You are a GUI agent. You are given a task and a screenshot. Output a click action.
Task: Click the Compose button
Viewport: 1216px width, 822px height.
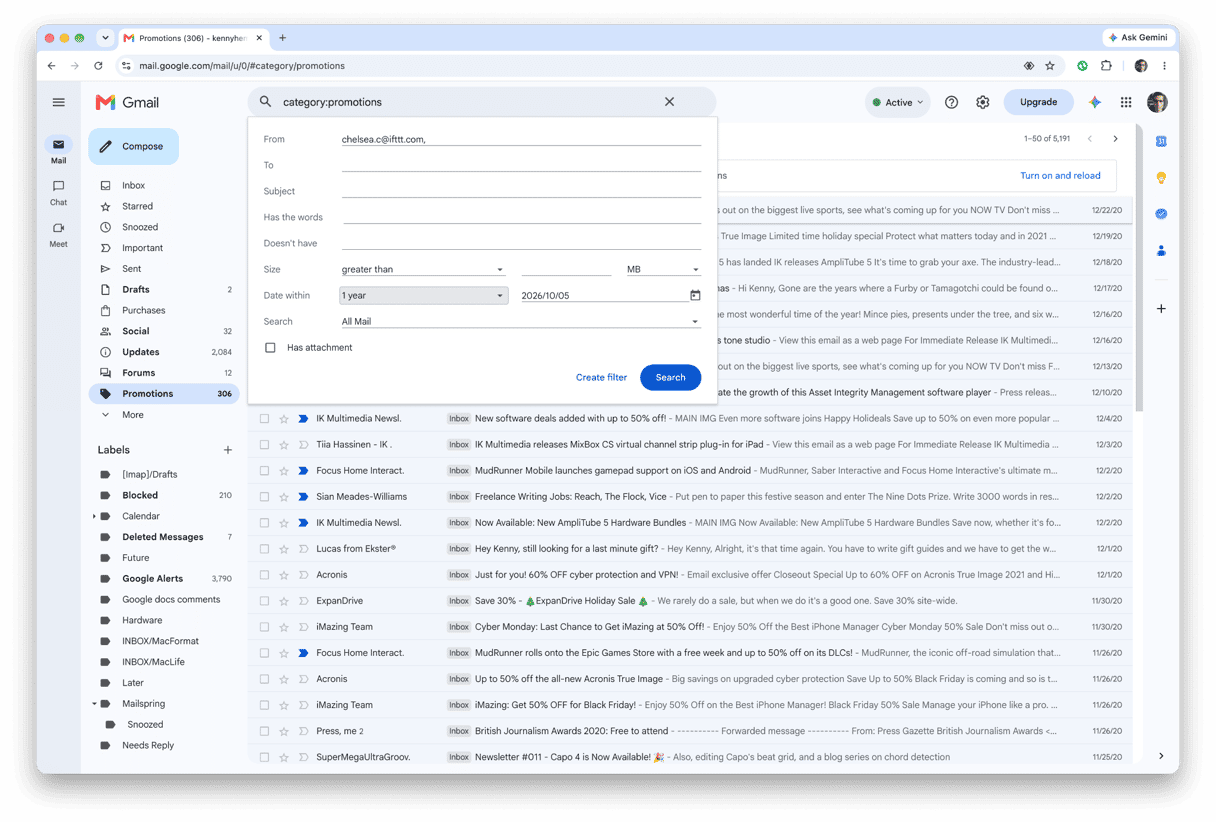tap(134, 146)
